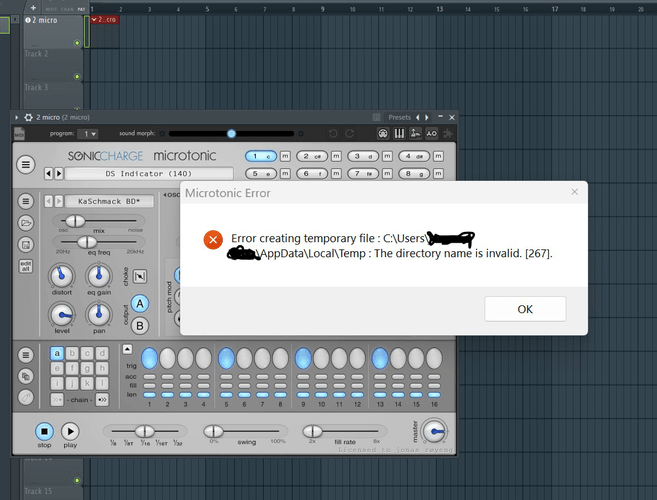The height and width of the screenshot is (500, 657).
Task: Select drum channel 3
Action: click(363, 156)
